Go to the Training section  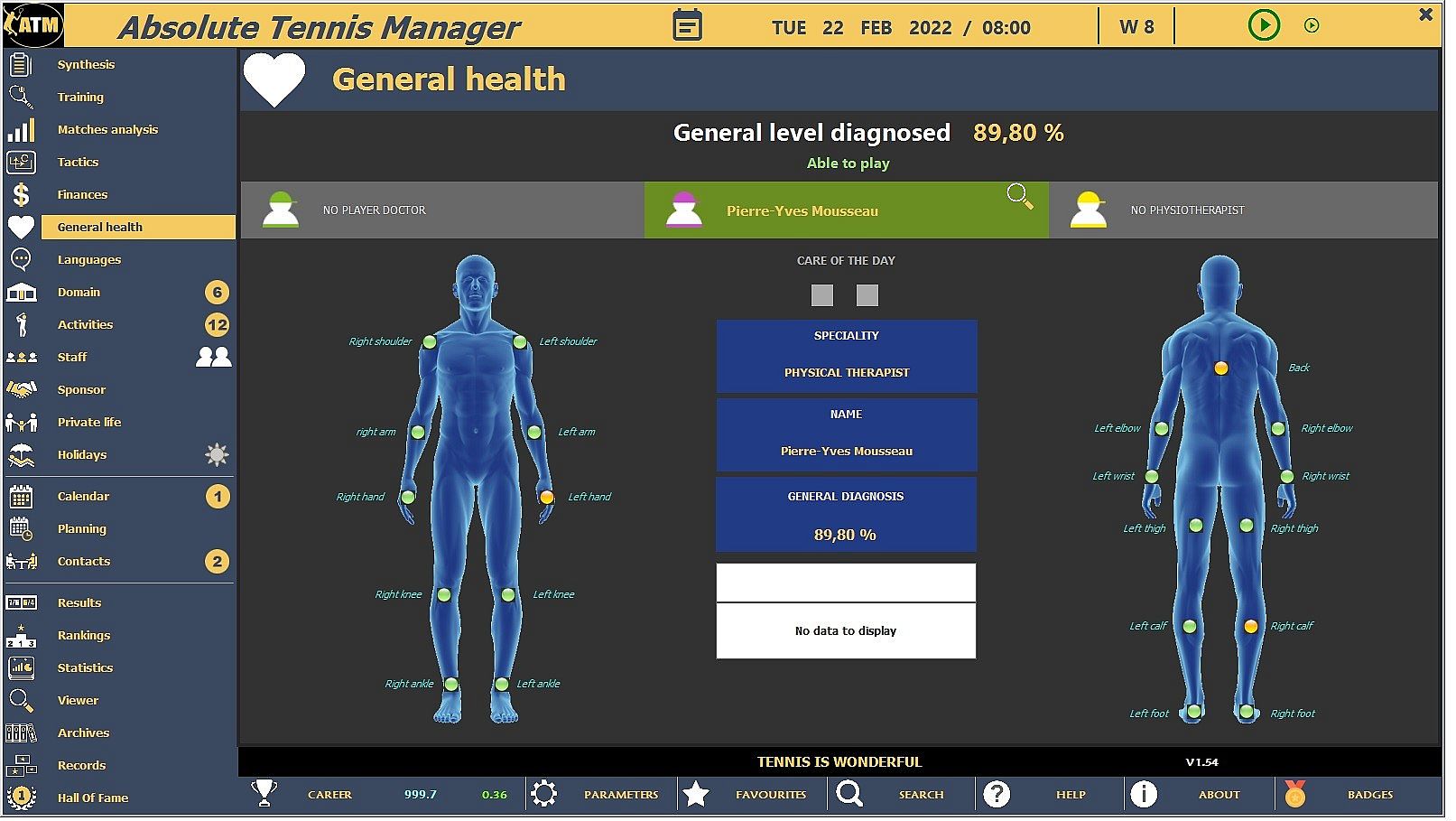(x=81, y=98)
